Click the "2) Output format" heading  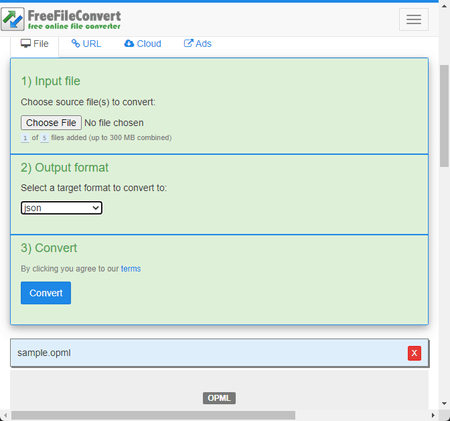(x=65, y=168)
